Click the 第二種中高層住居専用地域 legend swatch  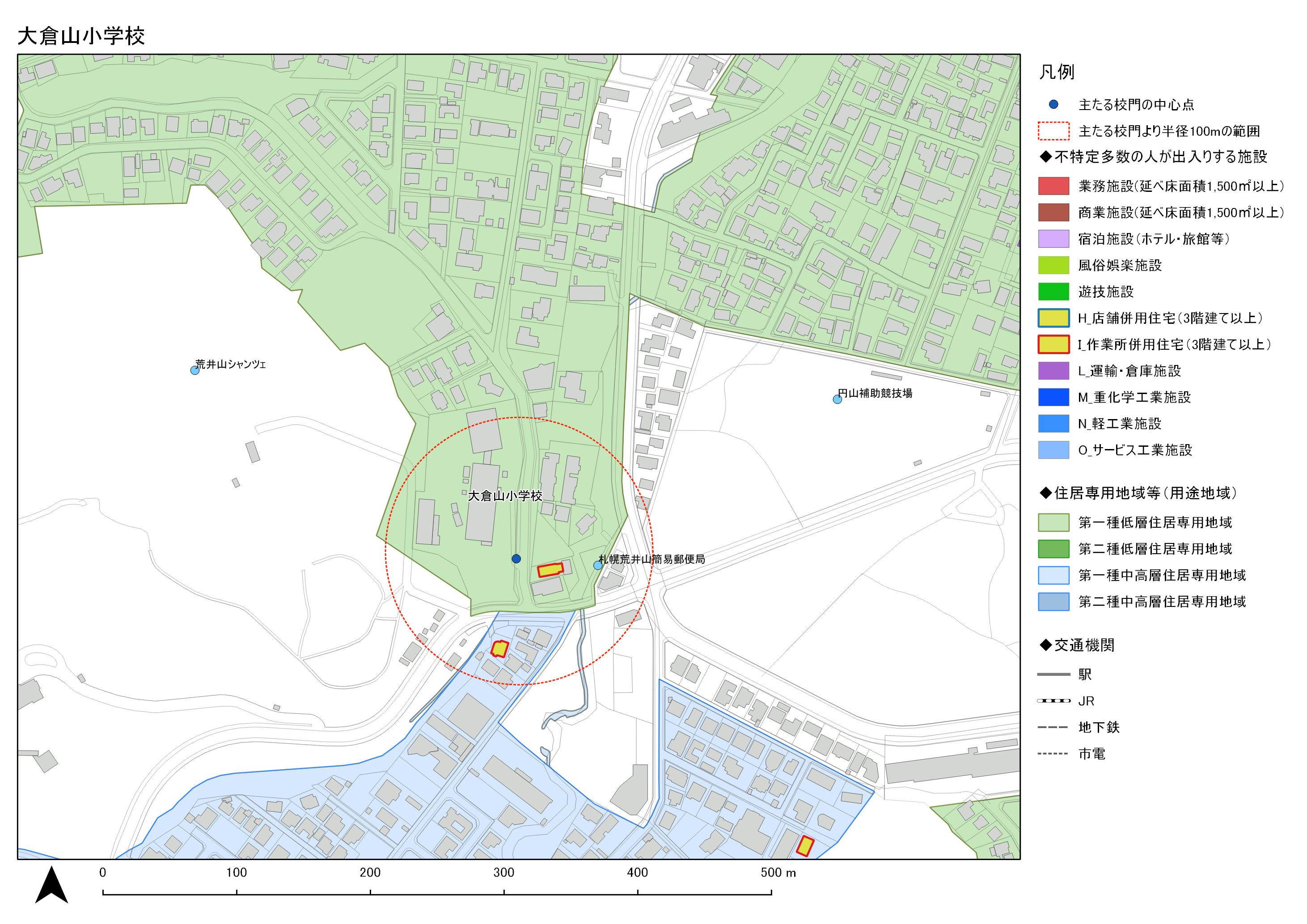1053,601
